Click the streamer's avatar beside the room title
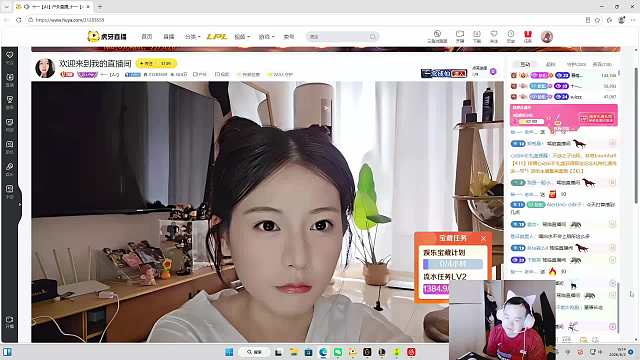Screen dimensions: 640x360 point(45,68)
